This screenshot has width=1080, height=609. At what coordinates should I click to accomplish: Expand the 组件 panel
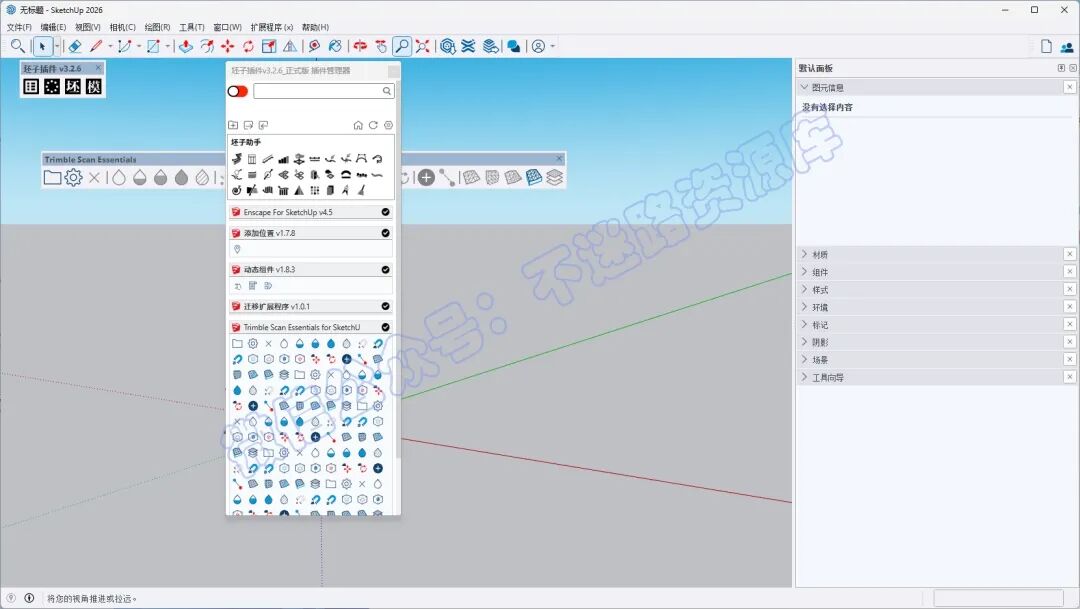click(x=804, y=271)
